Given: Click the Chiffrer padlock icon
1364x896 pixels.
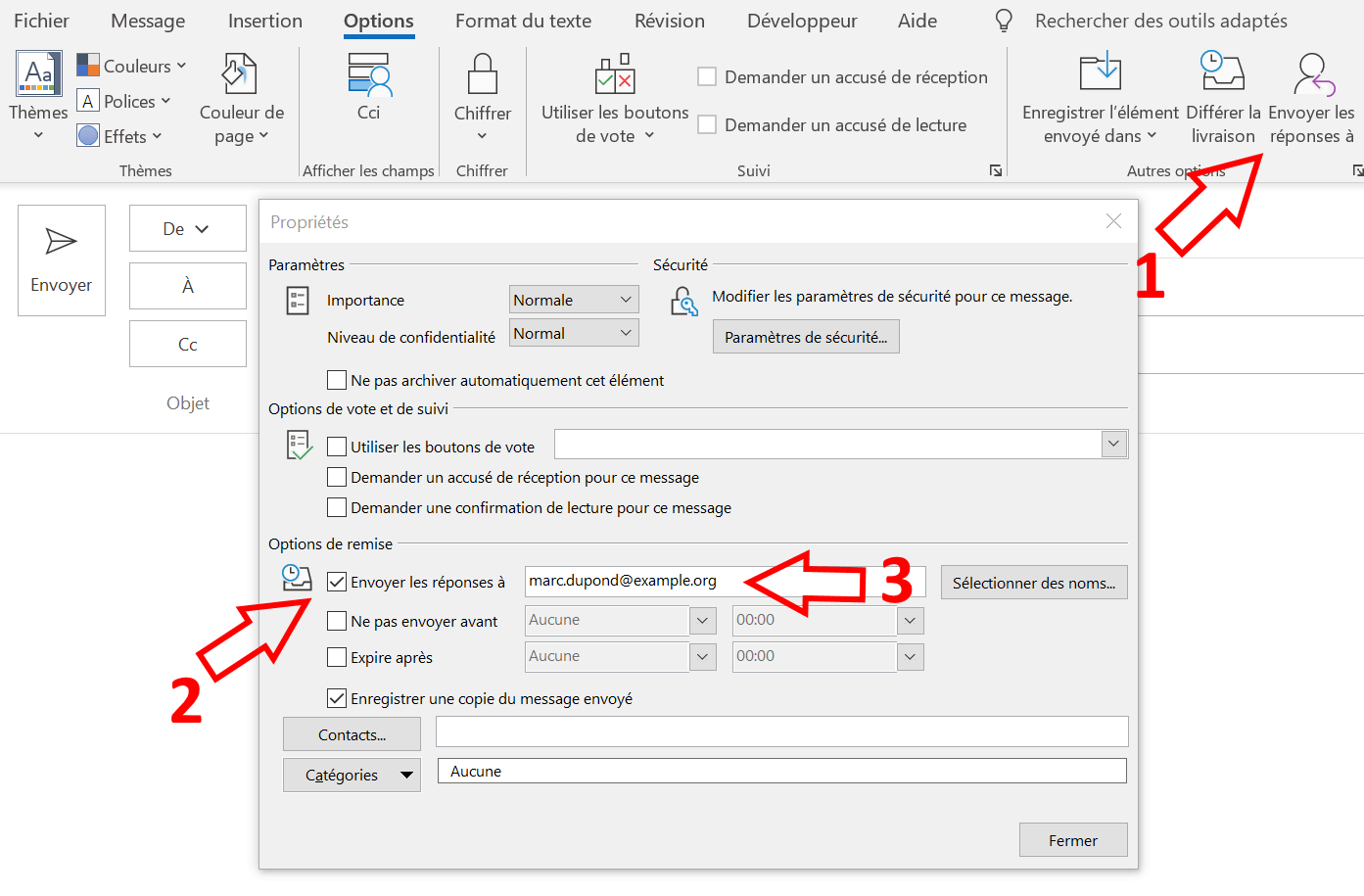Looking at the screenshot, I should (x=483, y=74).
